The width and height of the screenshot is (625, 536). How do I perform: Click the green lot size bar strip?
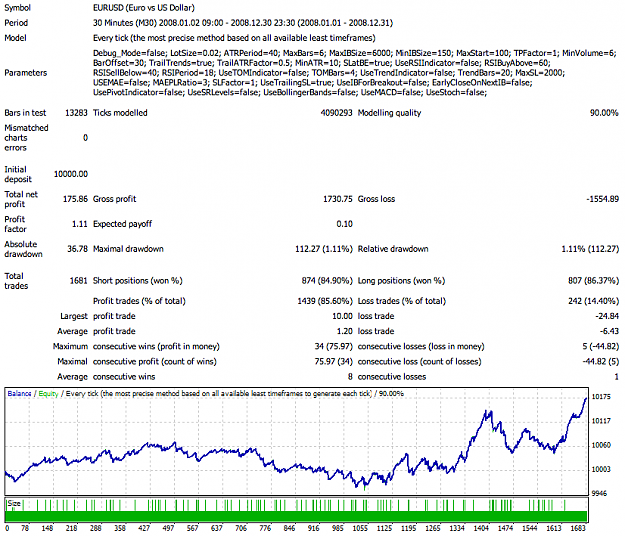[296, 516]
